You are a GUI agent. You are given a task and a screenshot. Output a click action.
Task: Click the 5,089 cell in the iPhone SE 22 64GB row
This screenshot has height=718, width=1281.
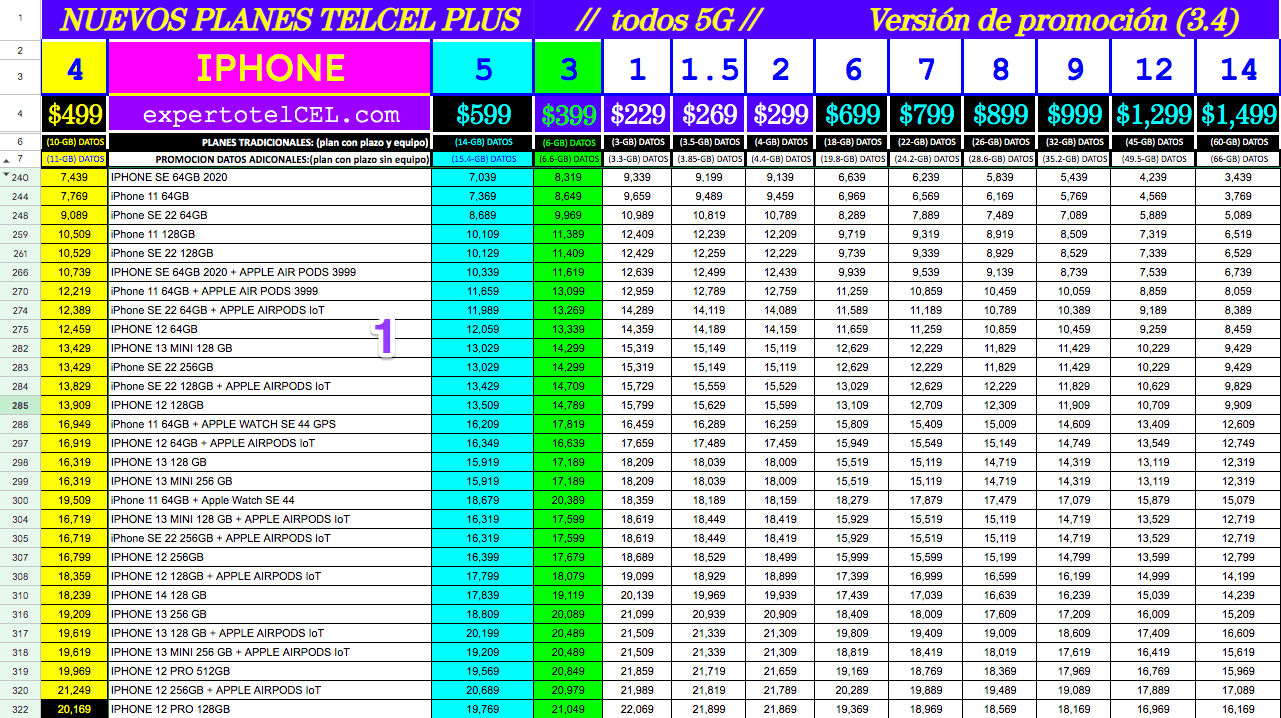click(x=1239, y=215)
